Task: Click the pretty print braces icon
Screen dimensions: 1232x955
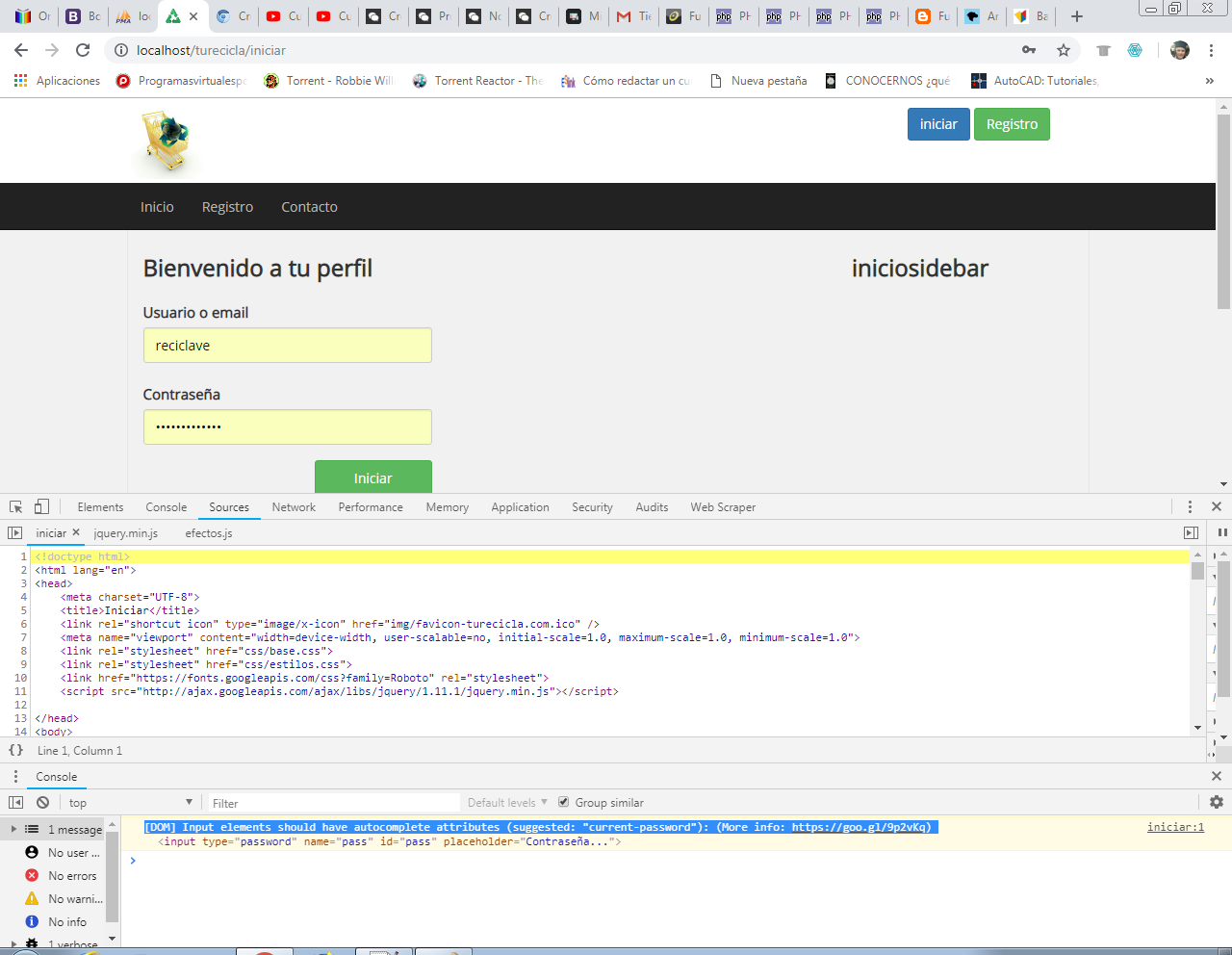Action: click(x=15, y=750)
